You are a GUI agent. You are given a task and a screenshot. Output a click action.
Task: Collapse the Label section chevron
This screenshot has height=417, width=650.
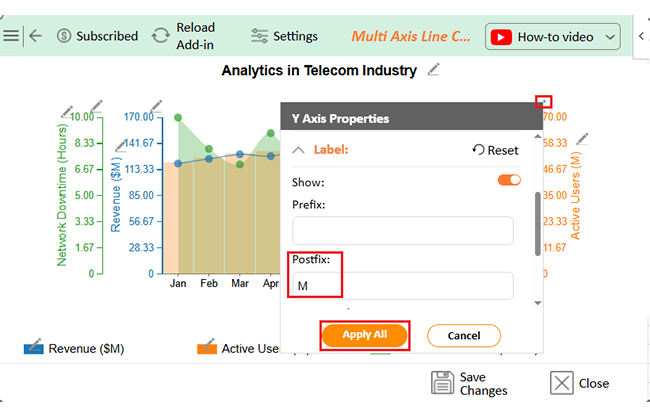tap(298, 150)
